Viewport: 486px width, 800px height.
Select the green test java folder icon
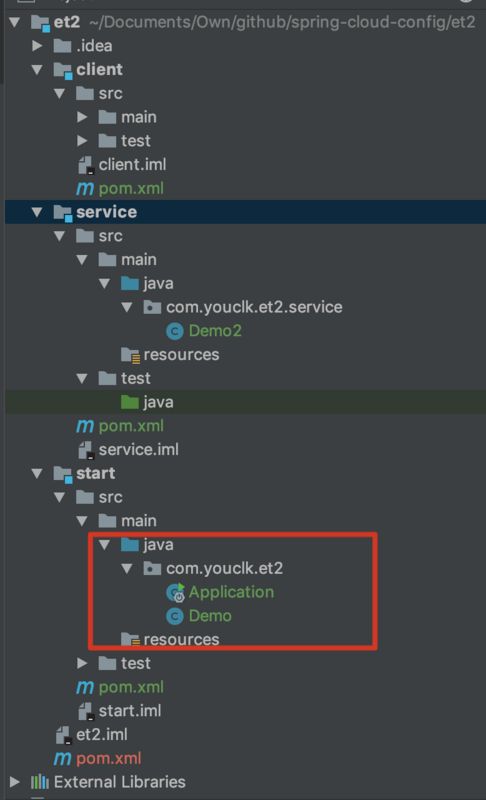click(x=130, y=402)
